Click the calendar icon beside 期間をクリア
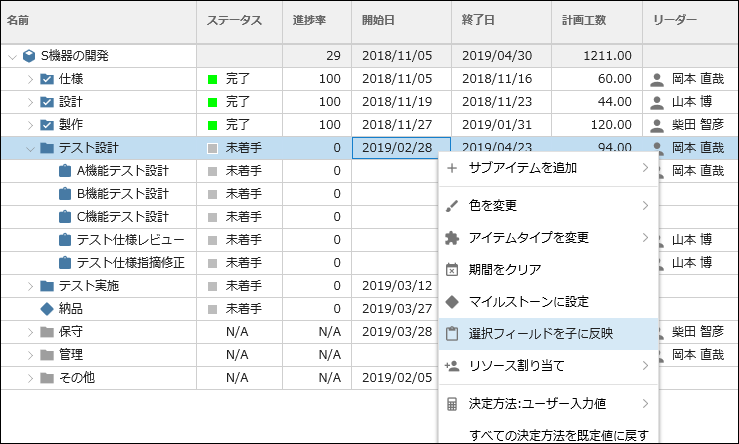Image resolution: width=739 pixels, height=444 pixels. [452, 270]
